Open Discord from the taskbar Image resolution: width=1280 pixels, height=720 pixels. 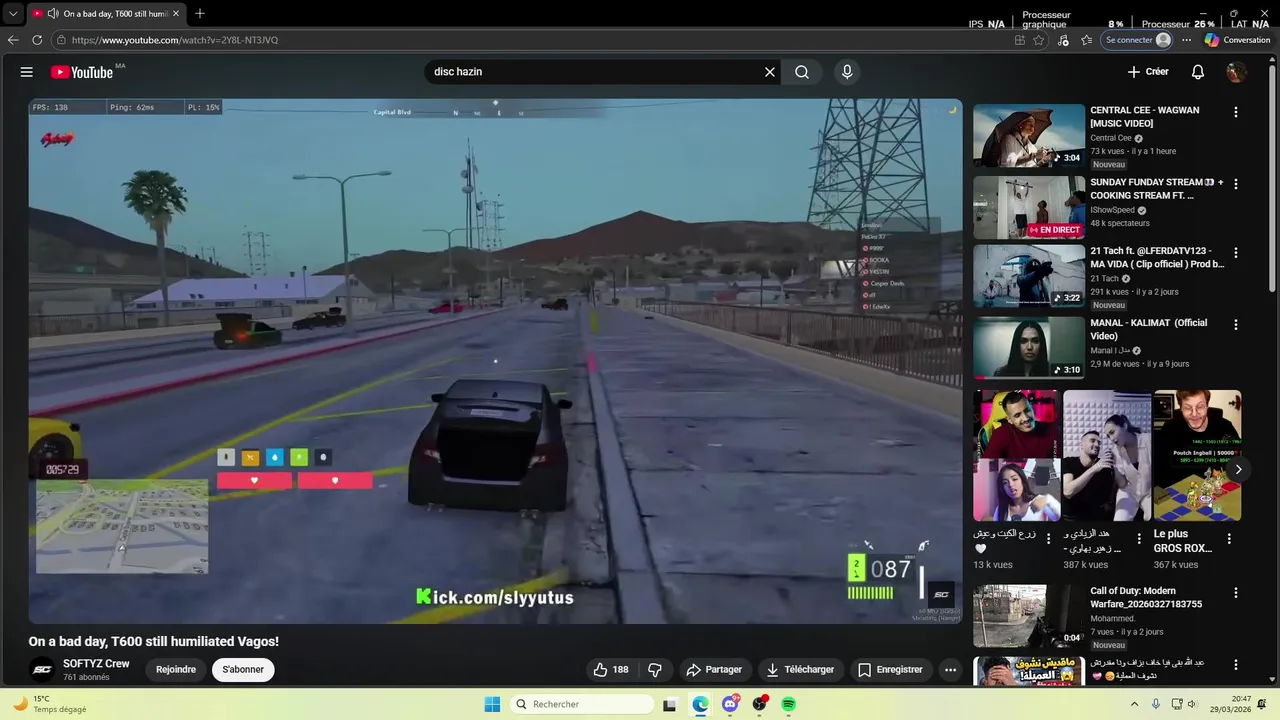[731, 704]
